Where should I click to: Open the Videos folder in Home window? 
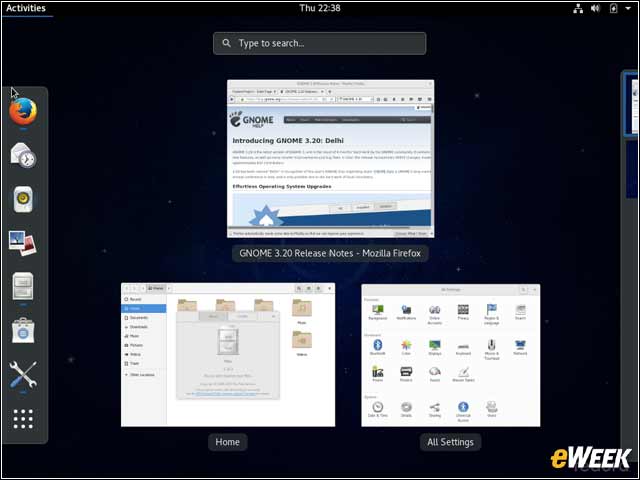pos(302,343)
